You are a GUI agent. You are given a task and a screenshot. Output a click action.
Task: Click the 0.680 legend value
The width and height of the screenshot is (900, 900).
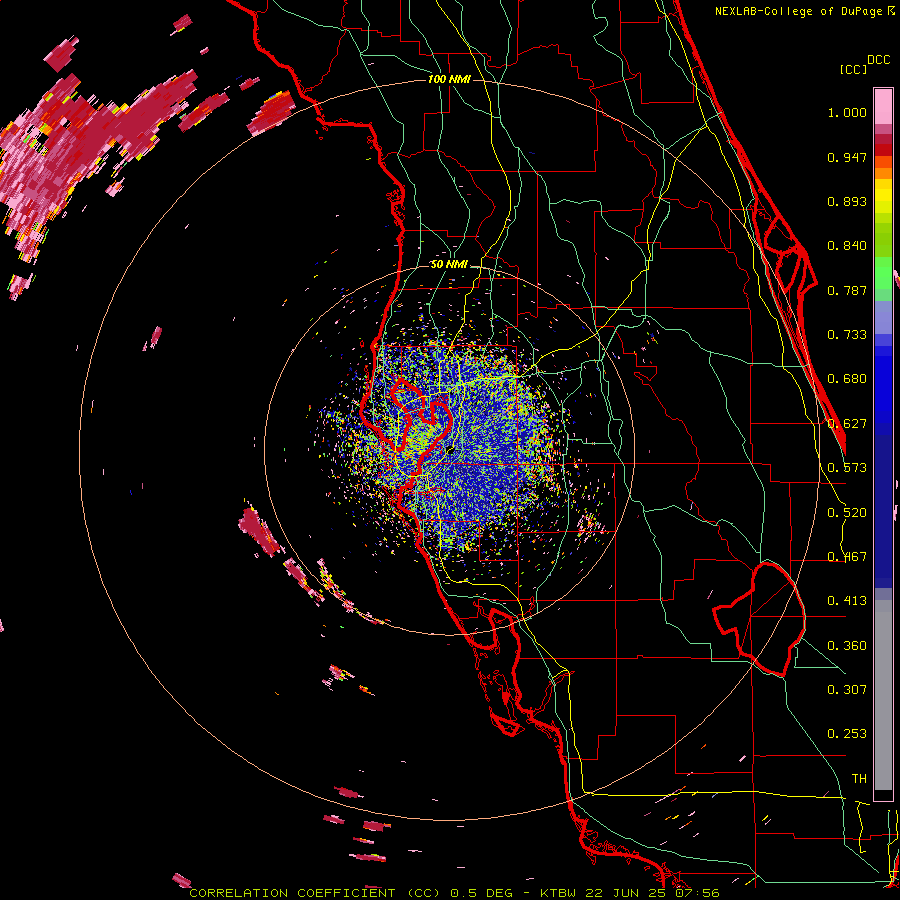coord(847,379)
